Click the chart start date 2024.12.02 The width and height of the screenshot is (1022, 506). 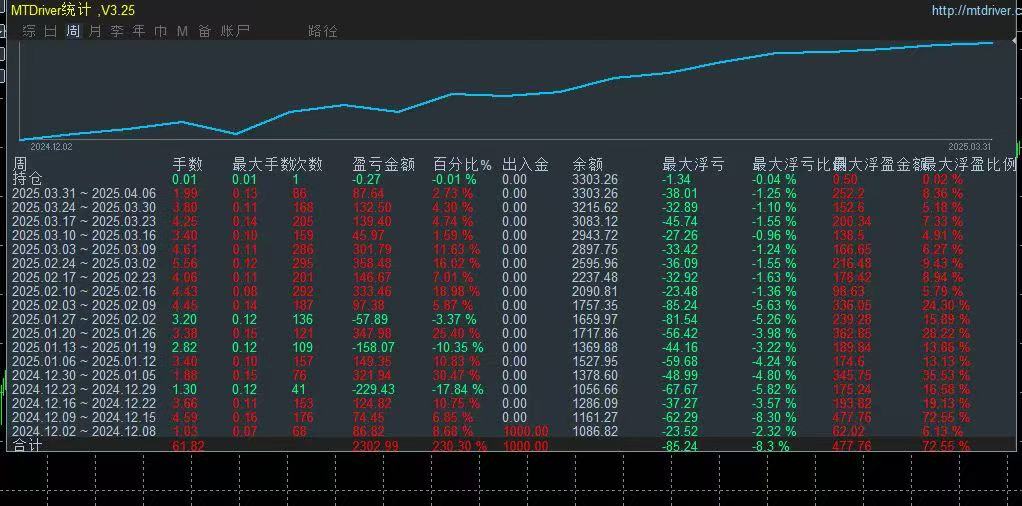51,147
